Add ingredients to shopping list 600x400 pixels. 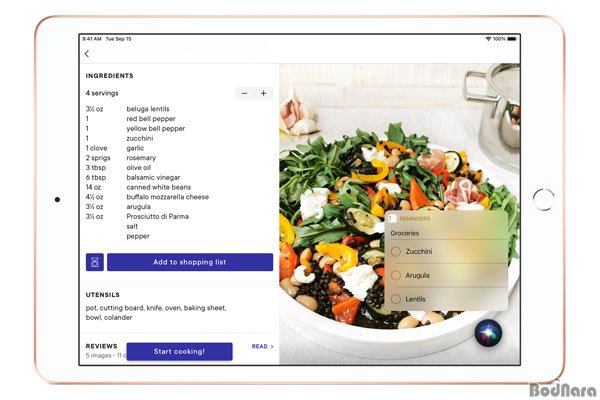(x=190, y=262)
